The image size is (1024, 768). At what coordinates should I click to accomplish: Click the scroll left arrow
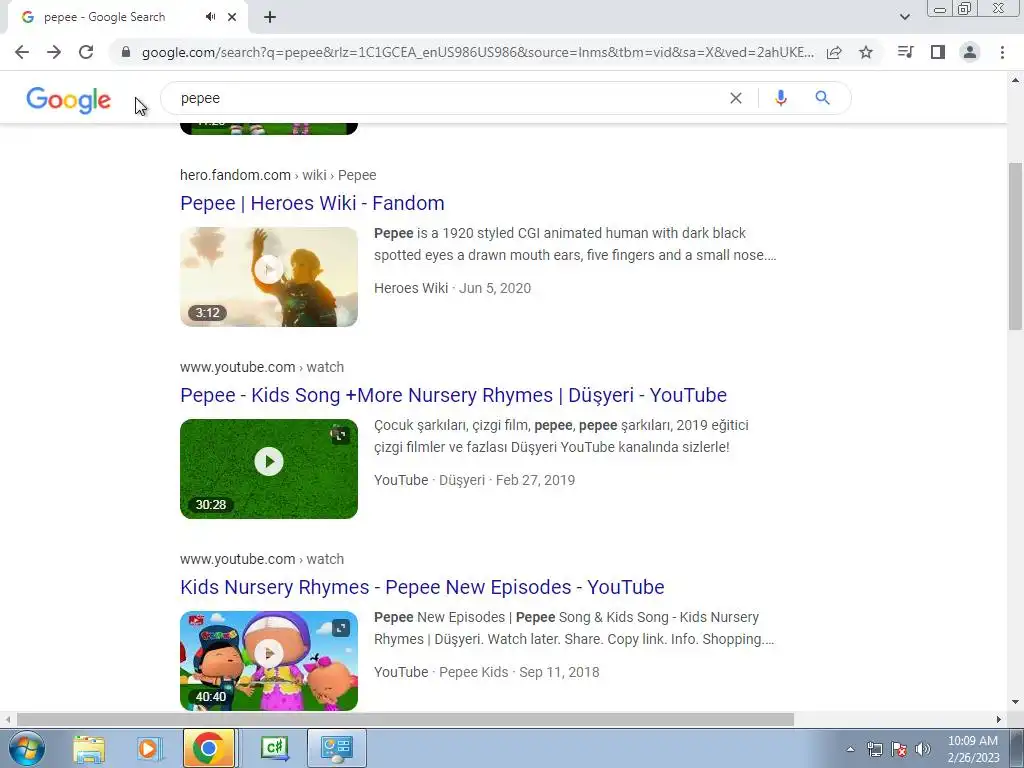pyautogui.click(x=7, y=719)
